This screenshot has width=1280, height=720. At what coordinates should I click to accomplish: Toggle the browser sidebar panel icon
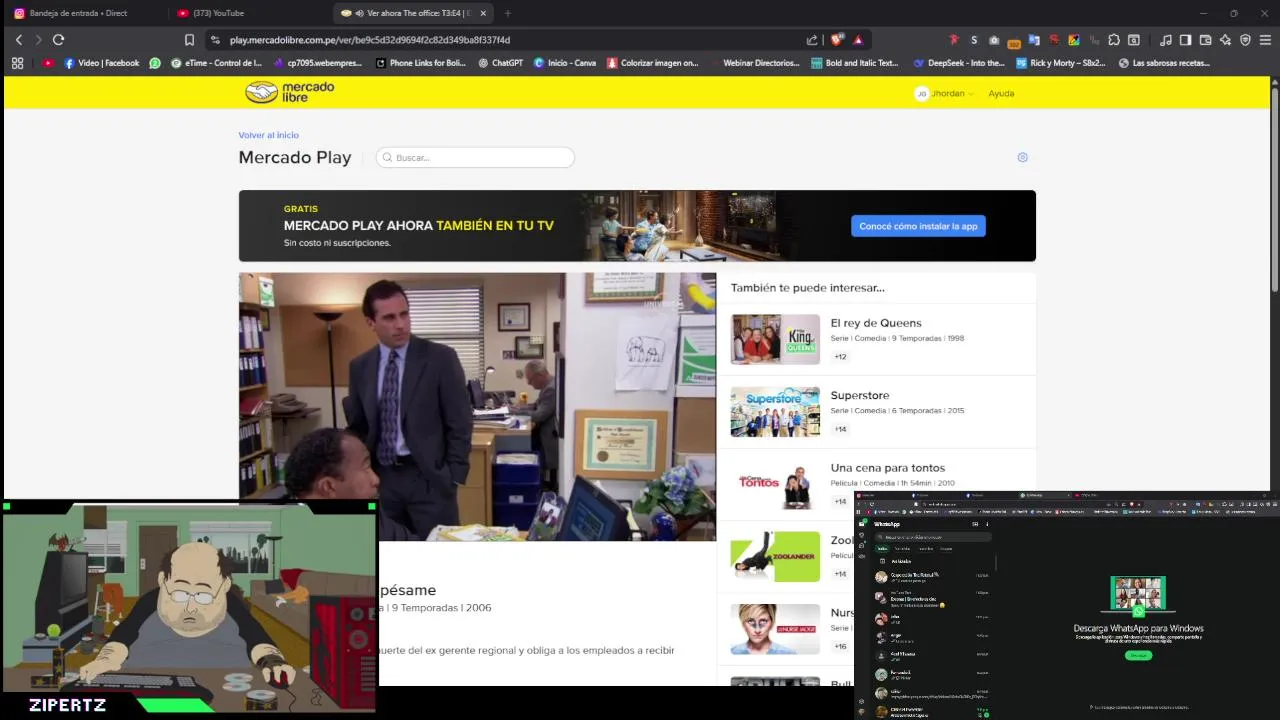(1185, 40)
